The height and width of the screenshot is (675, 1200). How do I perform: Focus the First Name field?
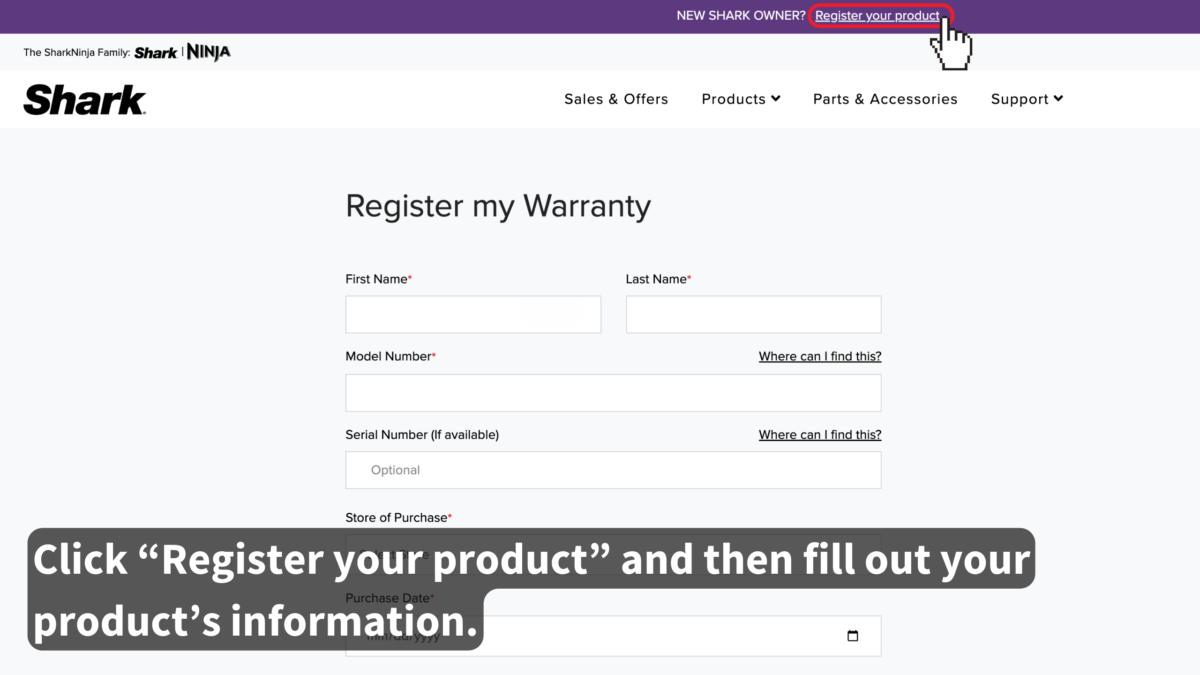coord(473,314)
